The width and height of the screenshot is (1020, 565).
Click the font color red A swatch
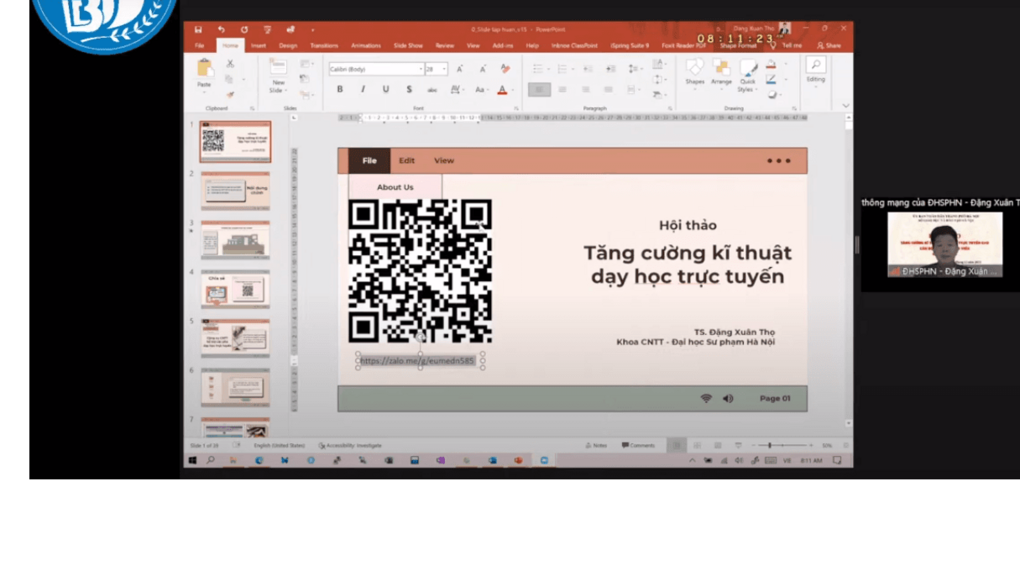tap(502, 90)
